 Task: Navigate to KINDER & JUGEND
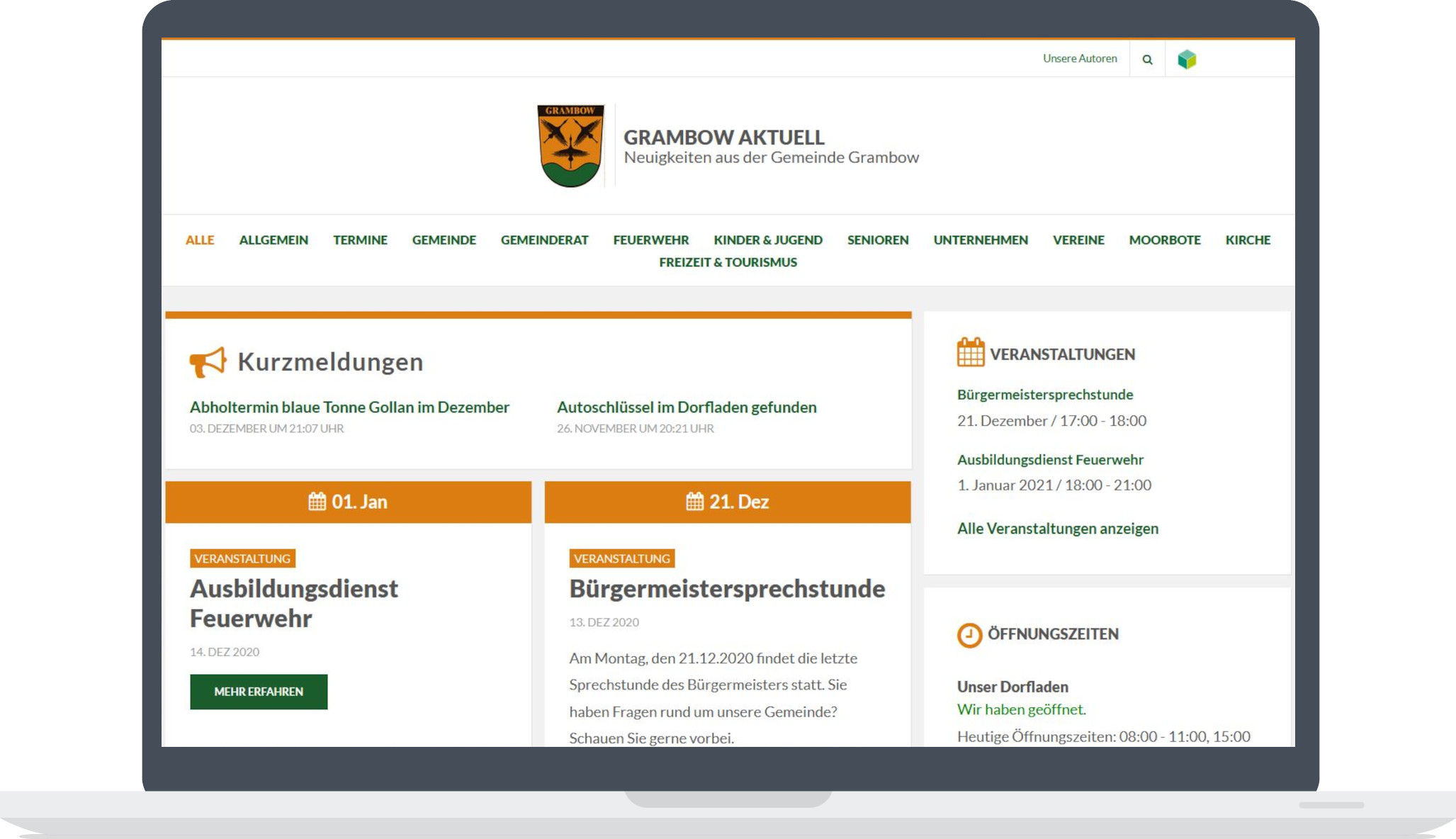click(768, 240)
